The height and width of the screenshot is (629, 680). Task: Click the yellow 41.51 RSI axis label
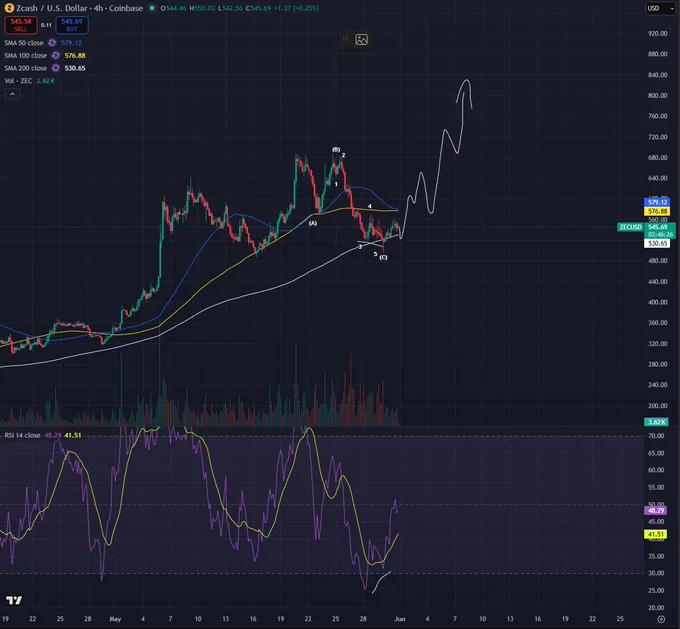656,534
